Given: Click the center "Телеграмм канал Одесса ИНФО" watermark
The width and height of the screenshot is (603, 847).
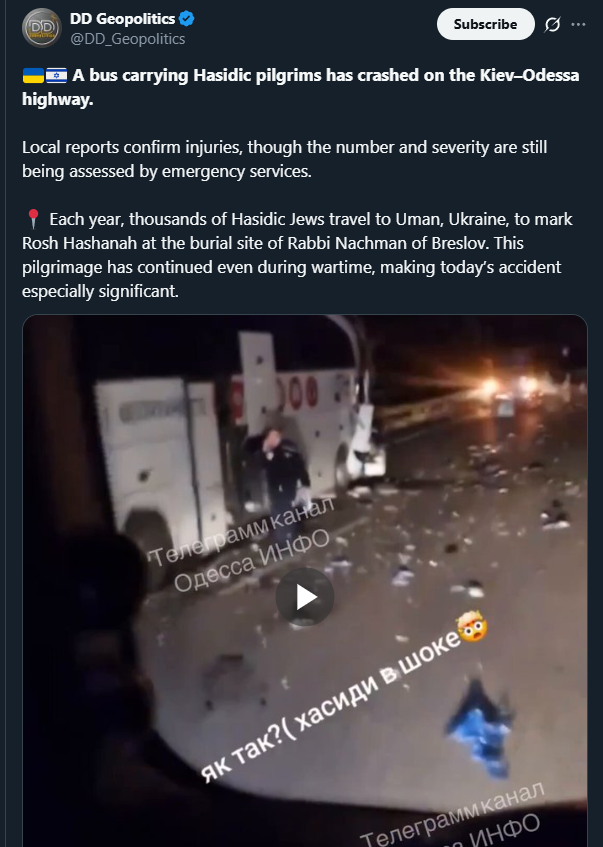Looking at the screenshot, I should point(243,543).
